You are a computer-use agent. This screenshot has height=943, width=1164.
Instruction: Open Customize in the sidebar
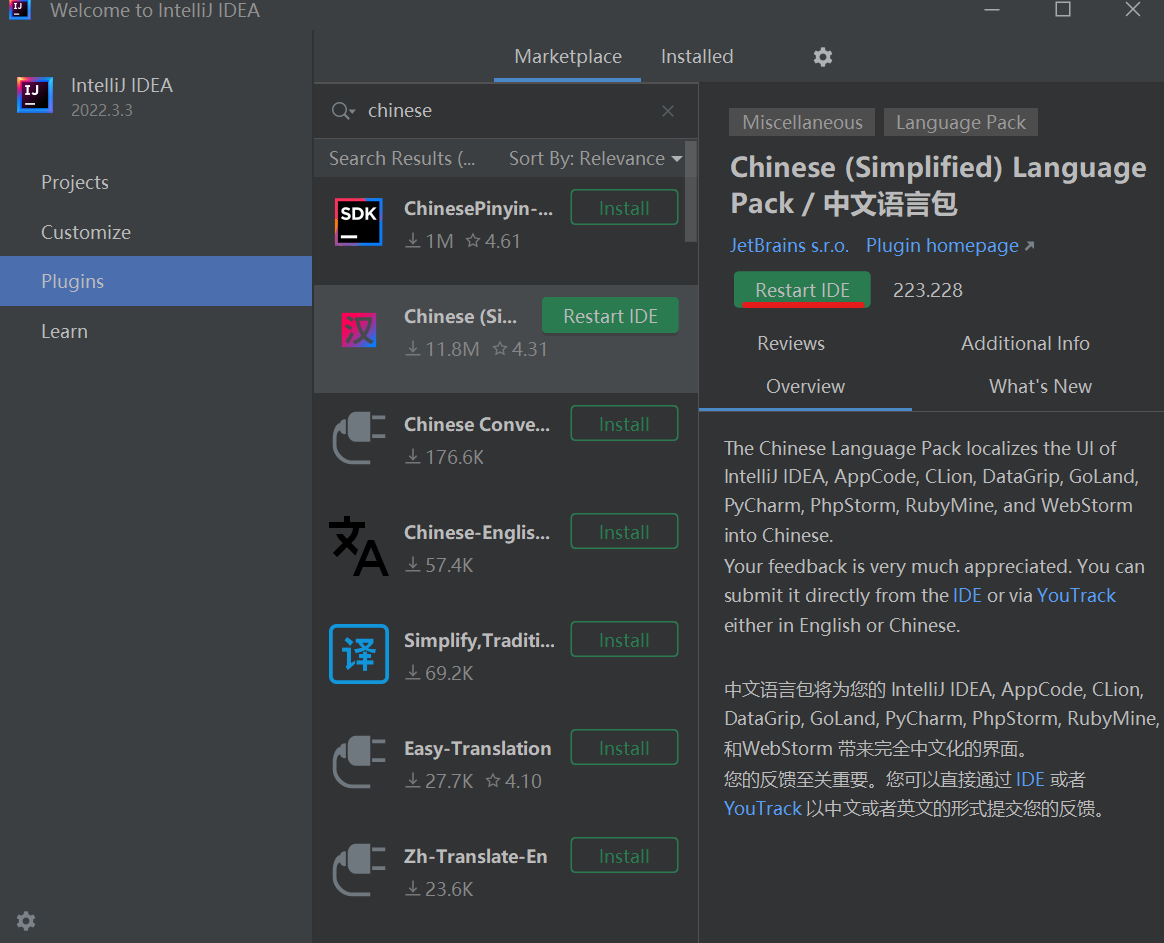(x=156, y=232)
